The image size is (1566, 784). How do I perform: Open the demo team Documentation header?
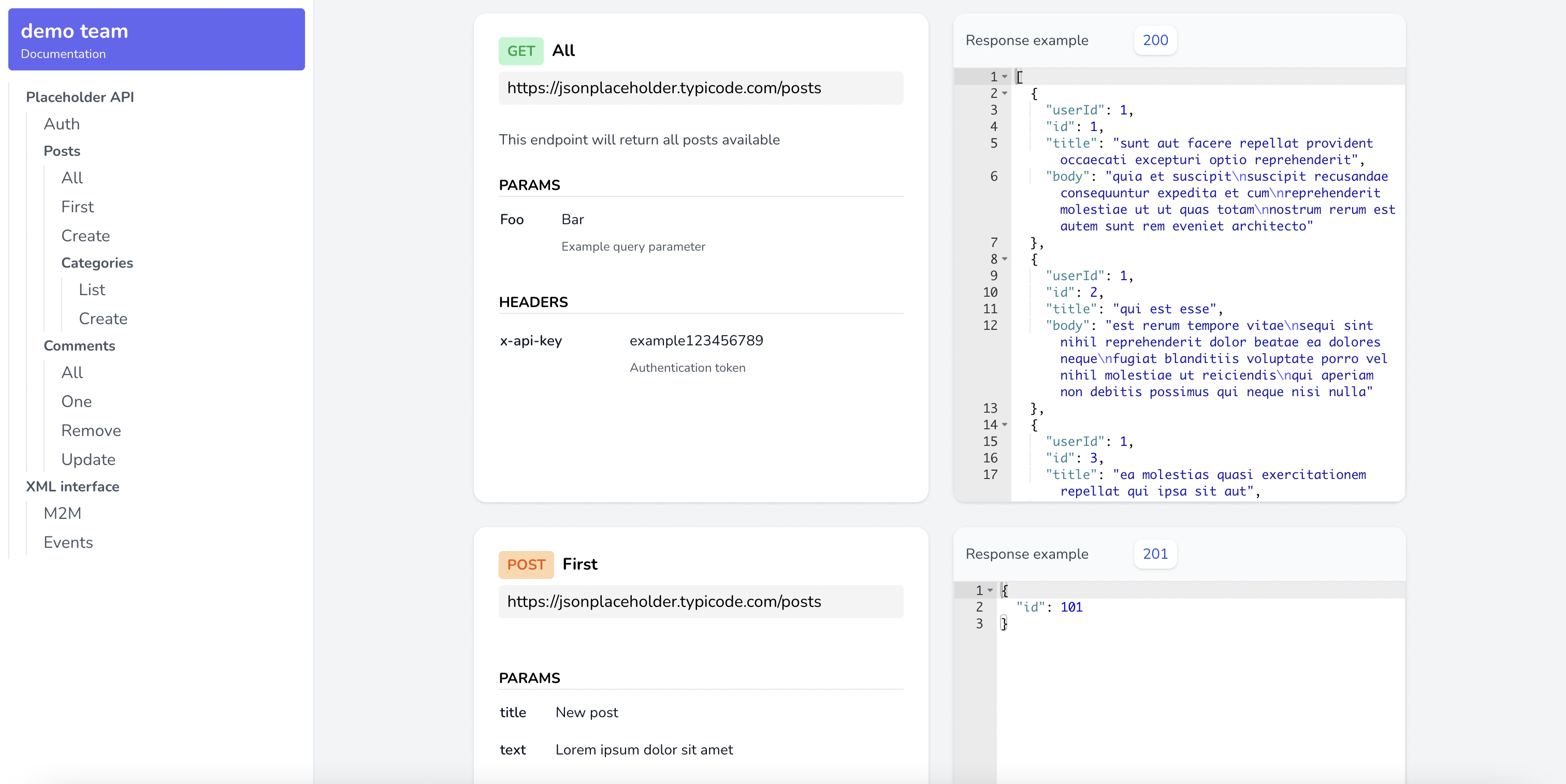tap(156, 39)
